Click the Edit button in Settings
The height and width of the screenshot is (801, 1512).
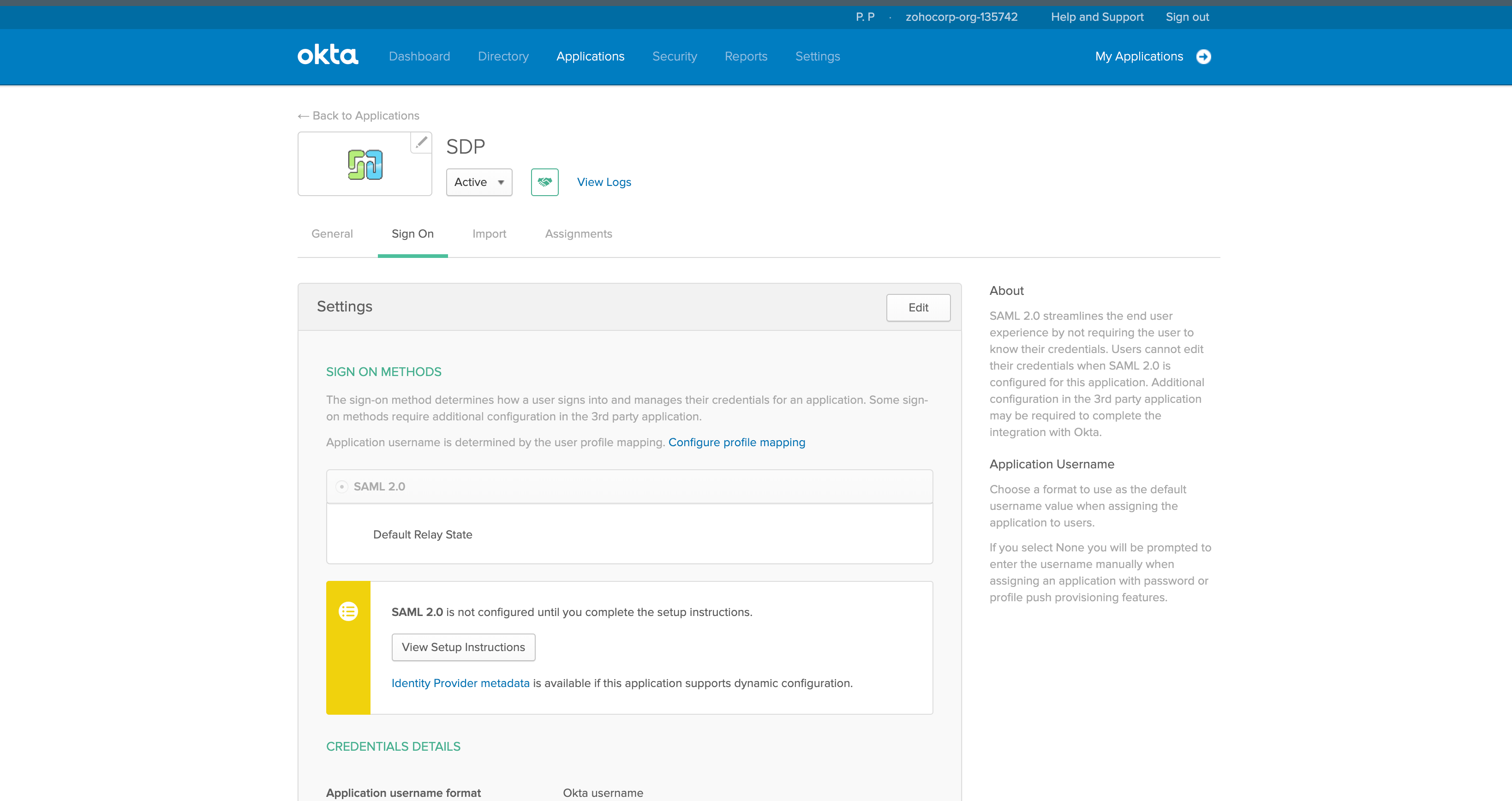coord(917,307)
